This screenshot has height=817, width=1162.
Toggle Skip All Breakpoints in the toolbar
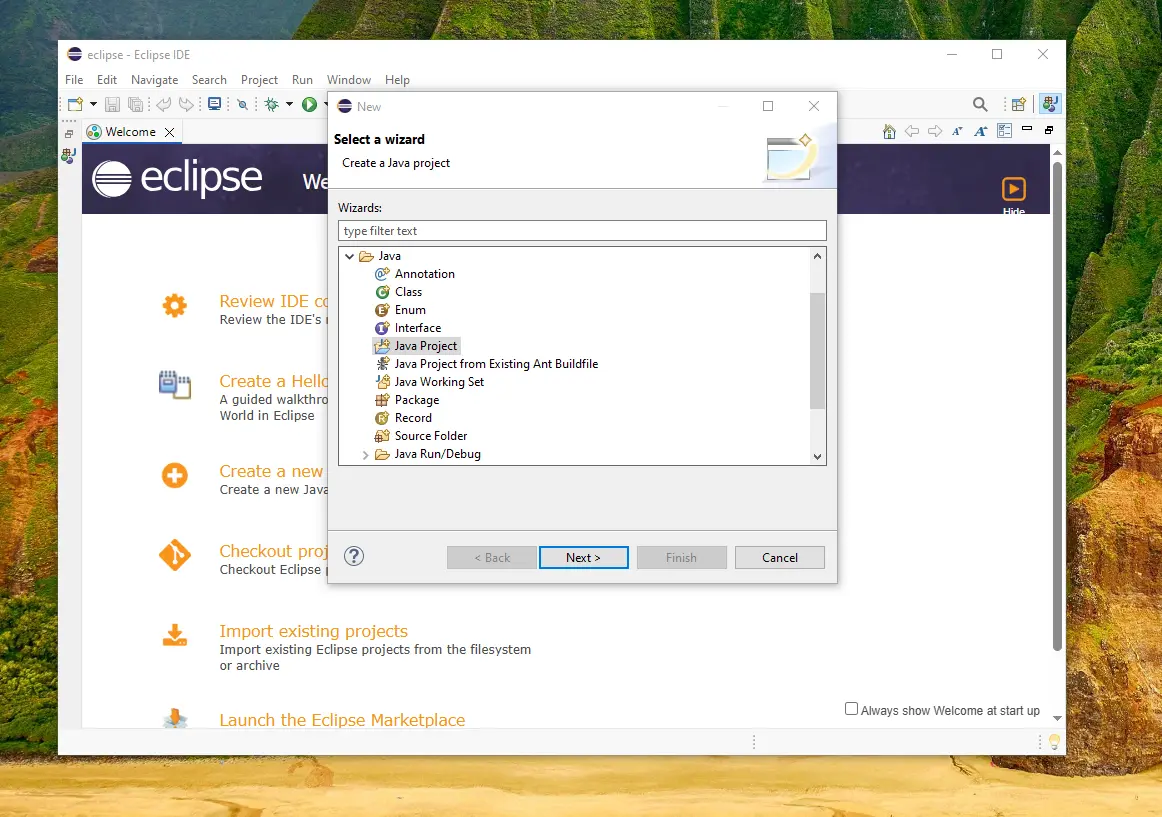click(242, 105)
